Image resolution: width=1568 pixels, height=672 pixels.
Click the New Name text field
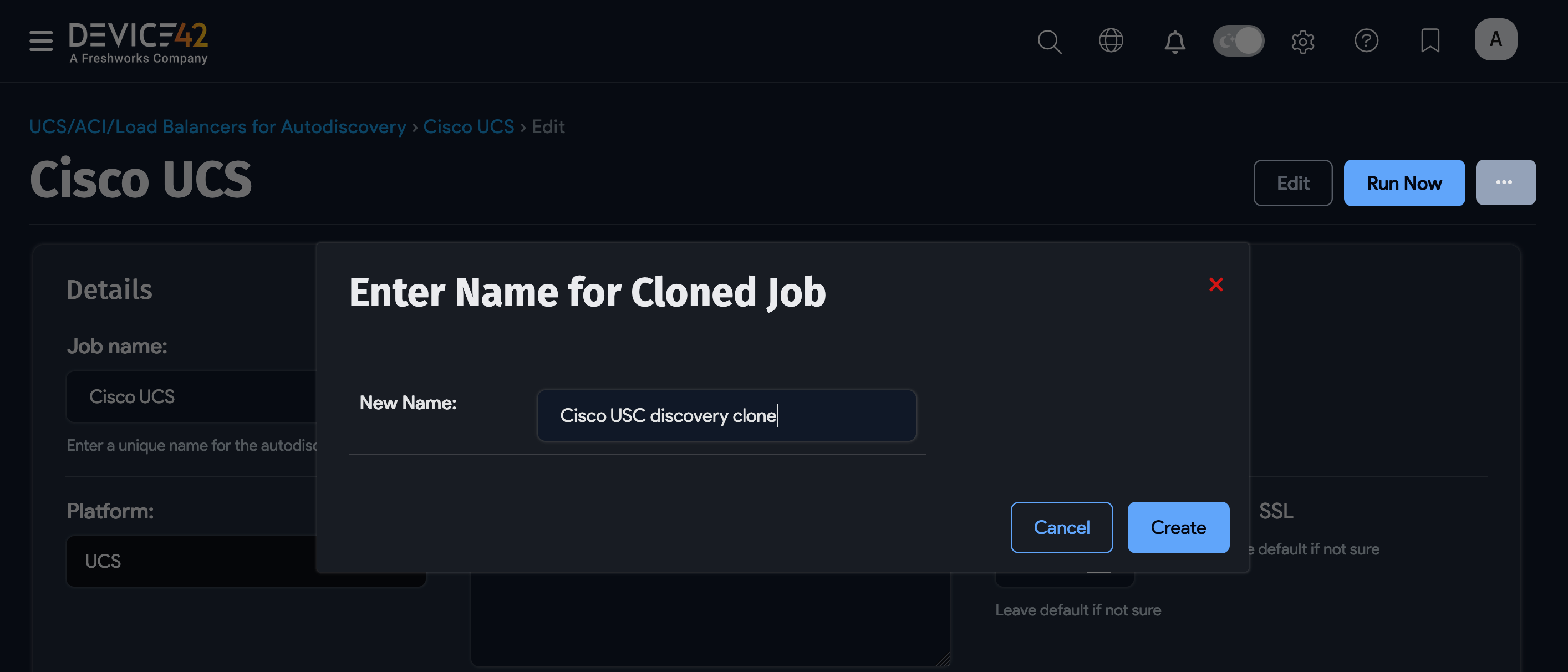pyautogui.click(x=726, y=416)
